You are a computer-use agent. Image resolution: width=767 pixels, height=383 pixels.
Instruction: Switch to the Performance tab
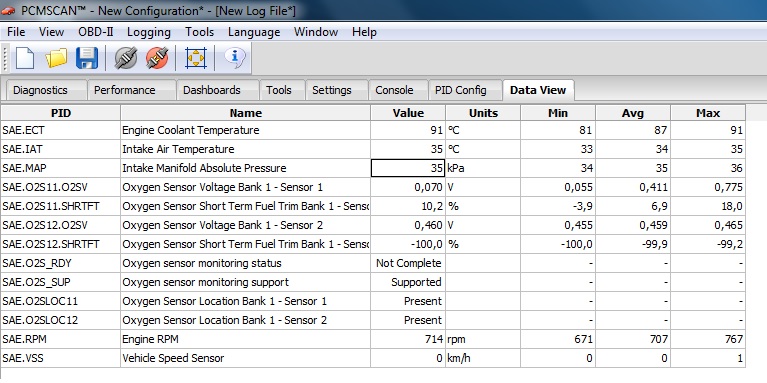(x=132, y=90)
